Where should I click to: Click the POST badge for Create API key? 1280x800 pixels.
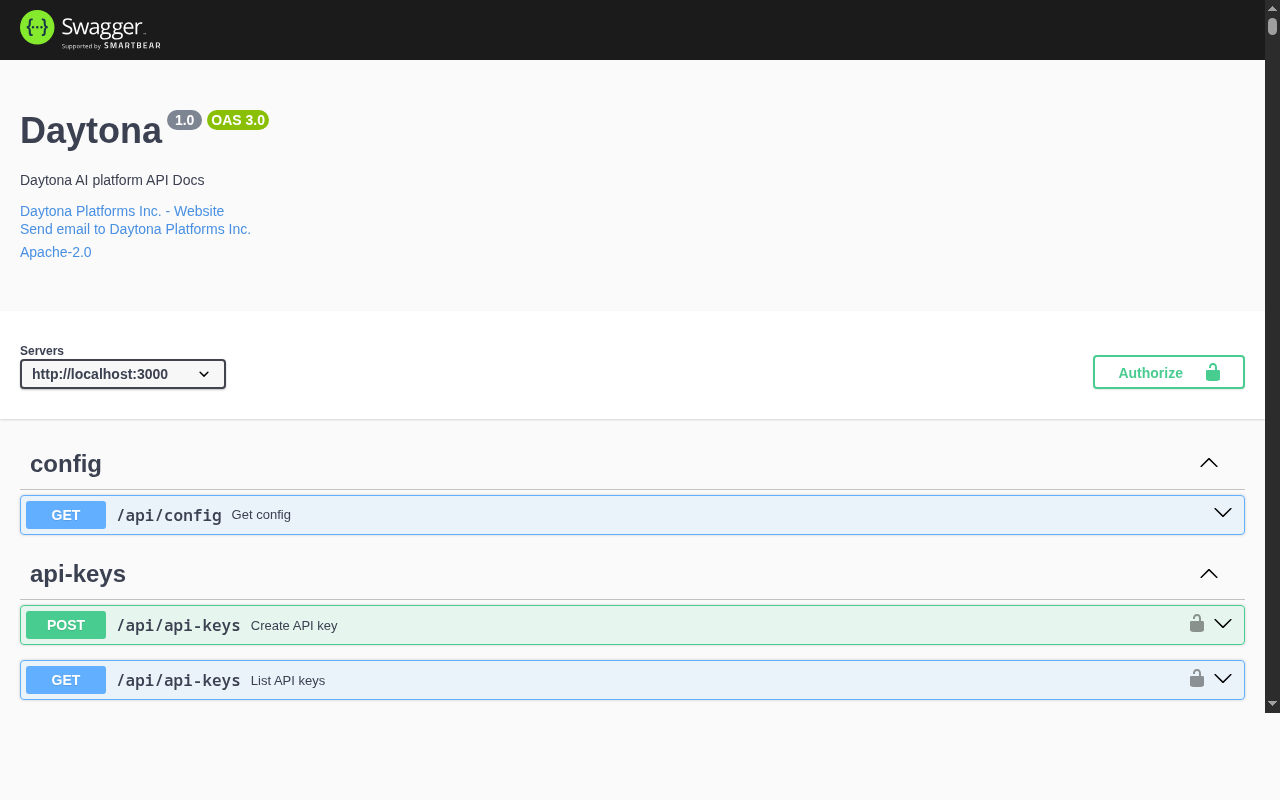pyautogui.click(x=66, y=625)
